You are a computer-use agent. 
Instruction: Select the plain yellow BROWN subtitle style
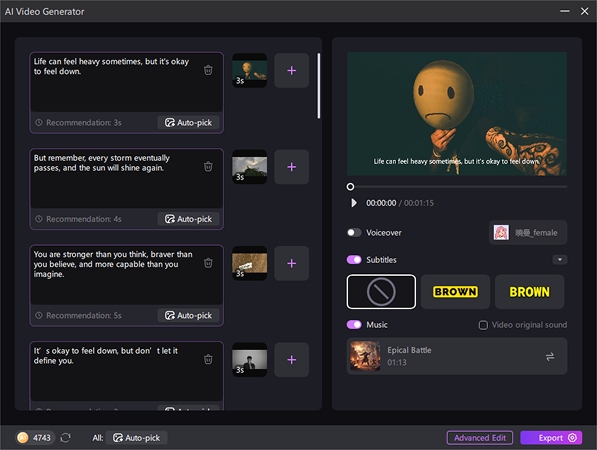pyautogui.click(x=529, y=292)
